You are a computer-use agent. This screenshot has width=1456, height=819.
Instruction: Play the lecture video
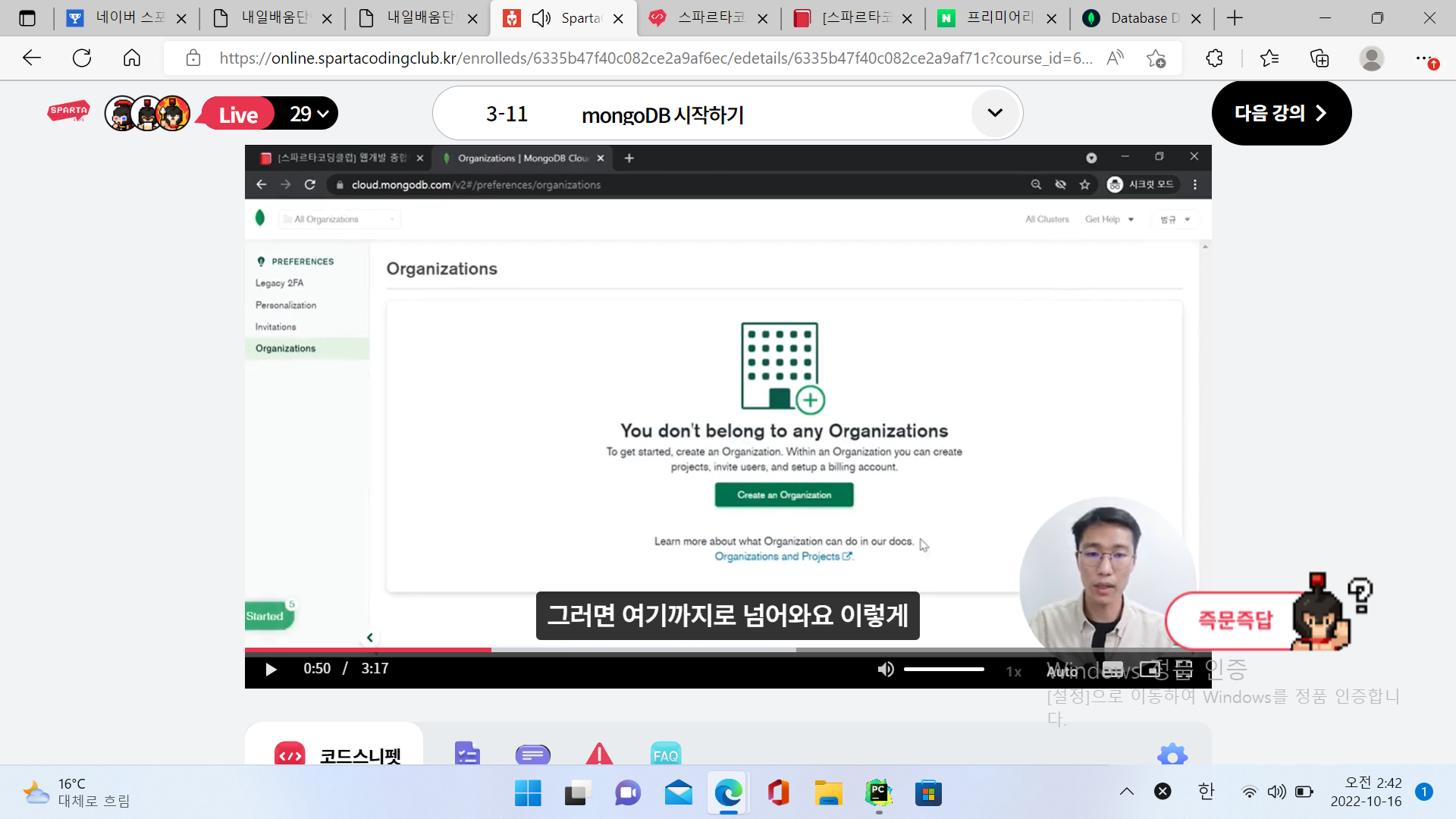pyautogui.click(x=271, y=669)
